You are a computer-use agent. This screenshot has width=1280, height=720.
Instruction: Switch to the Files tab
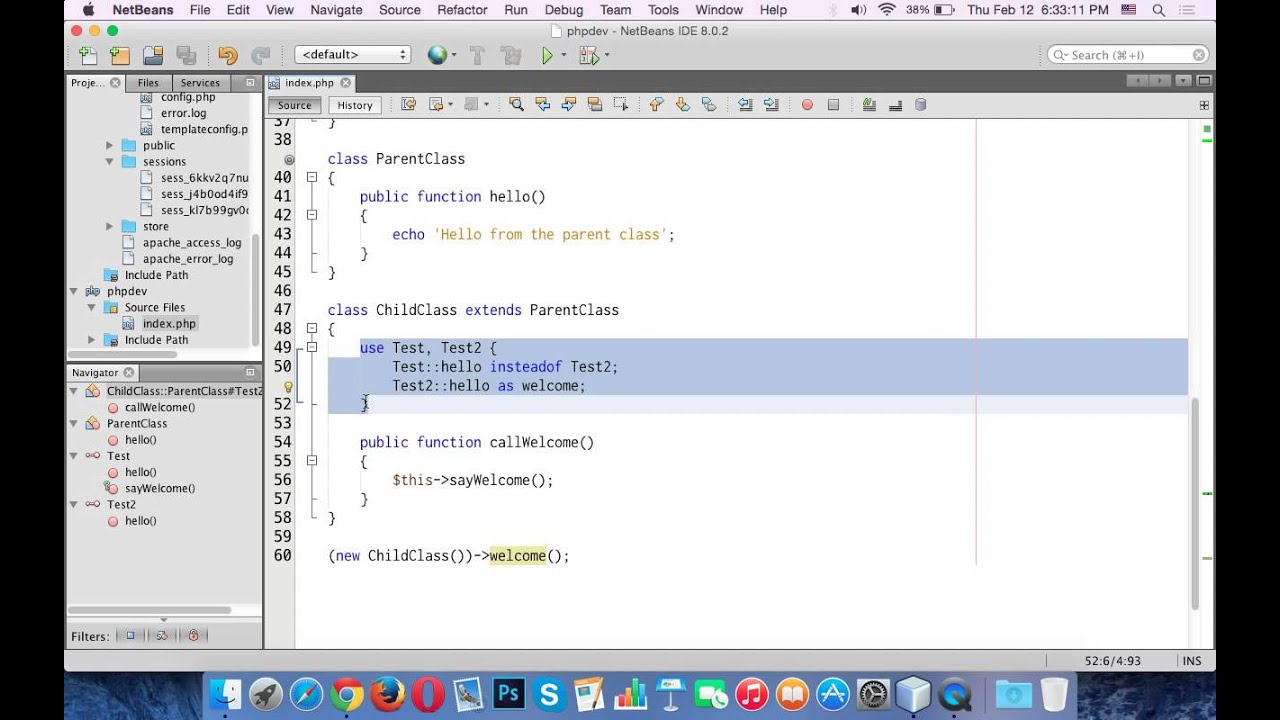coord(148,83)
